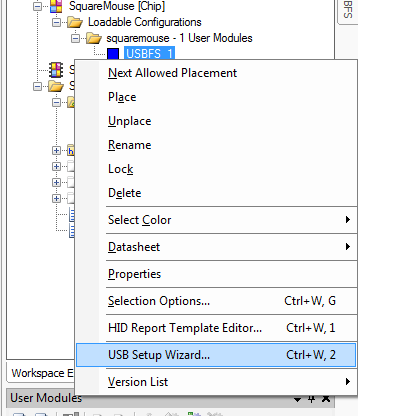Click the User Modules panel title
This screenshot has height=416, width=395.
pyautogui.click(x=46, y=398)
